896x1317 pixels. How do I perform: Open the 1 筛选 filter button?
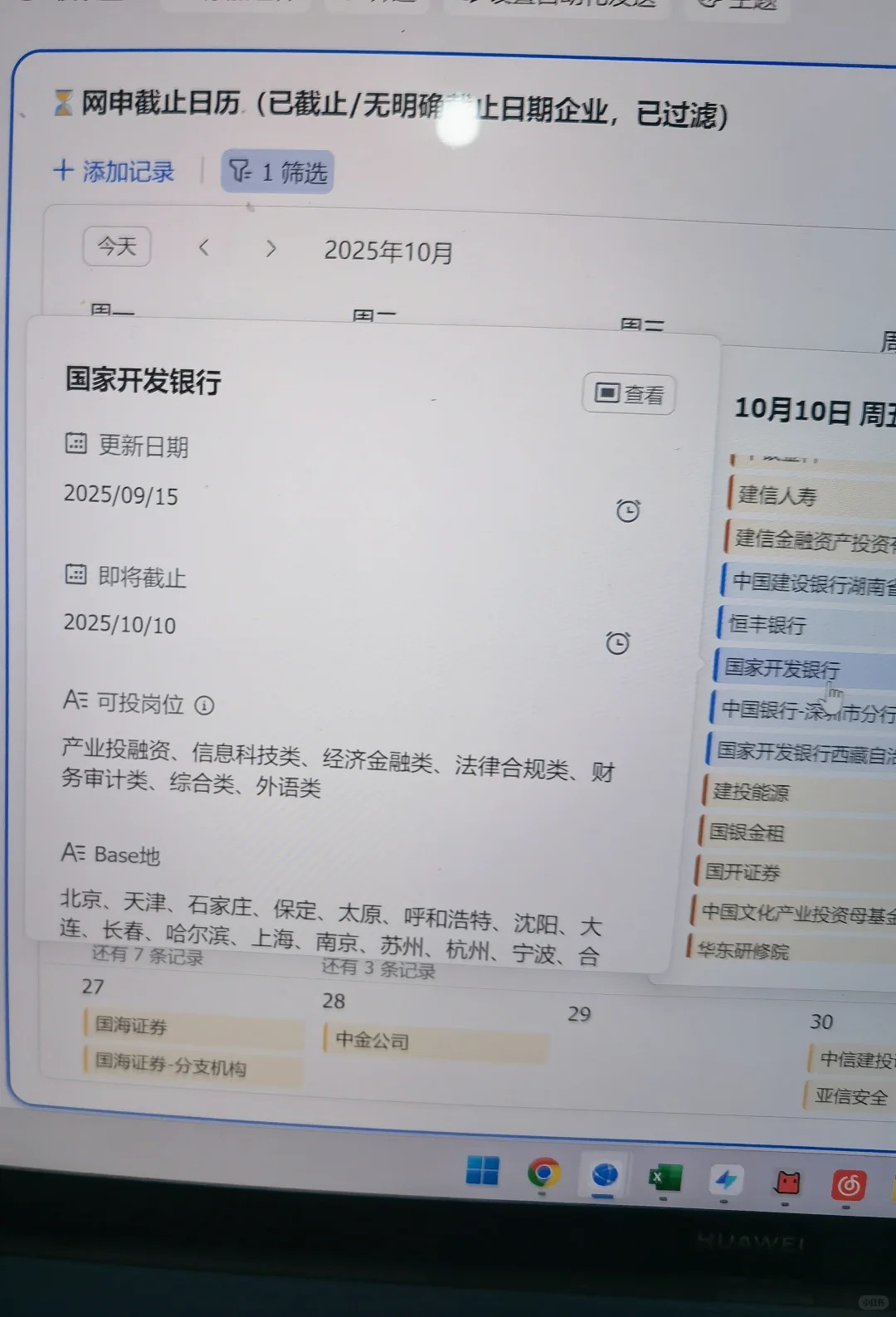click(278, 172)
